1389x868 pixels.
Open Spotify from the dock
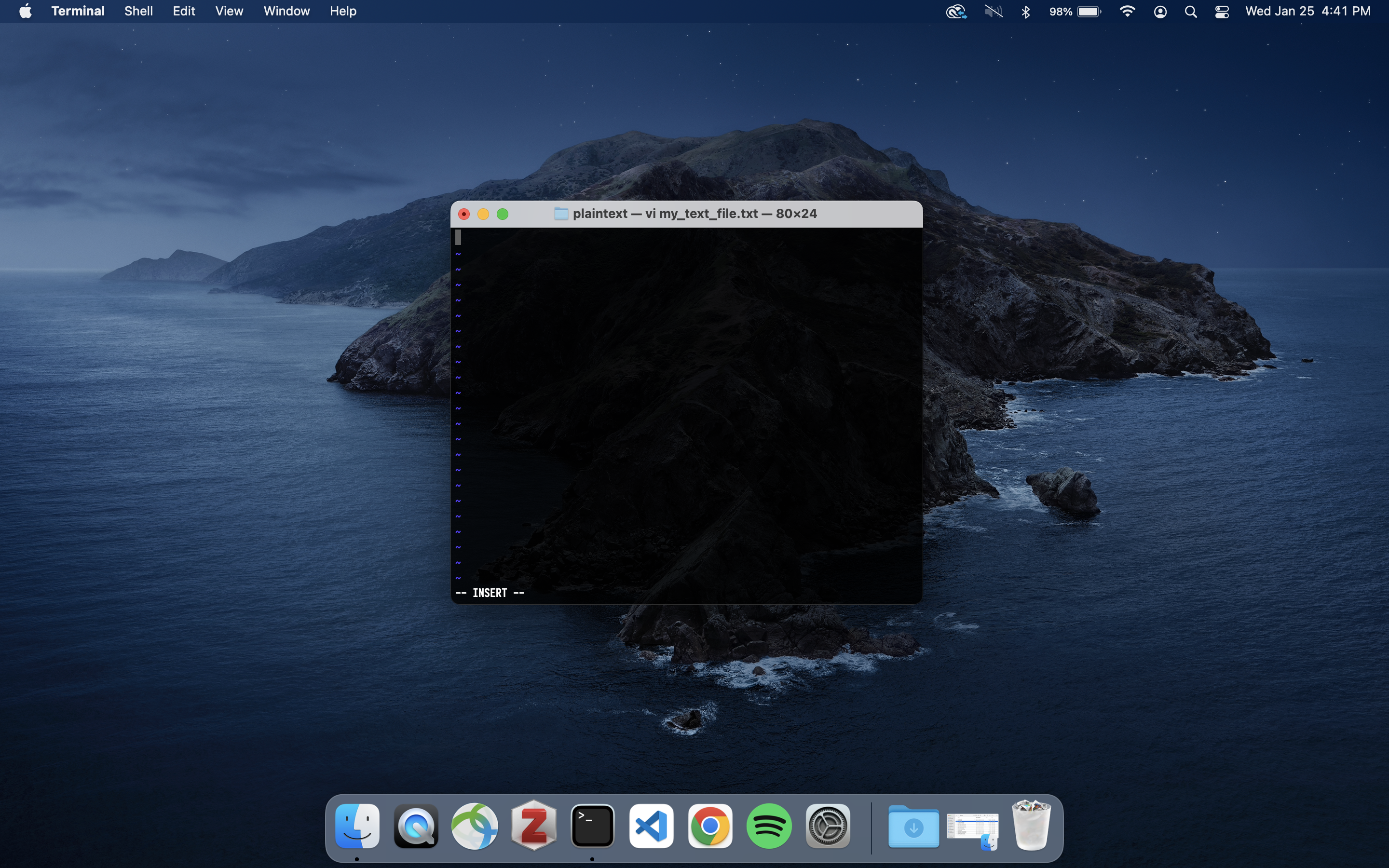(x=769, y=827)
